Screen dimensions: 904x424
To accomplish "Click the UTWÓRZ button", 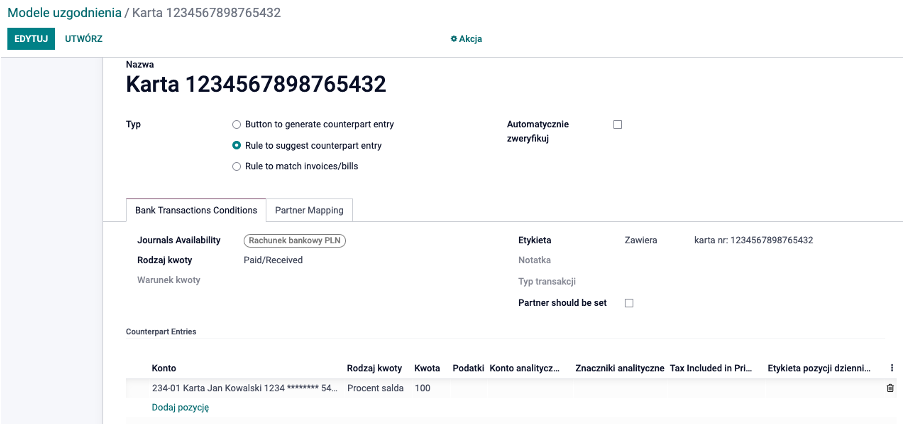I will pos(84,39).
